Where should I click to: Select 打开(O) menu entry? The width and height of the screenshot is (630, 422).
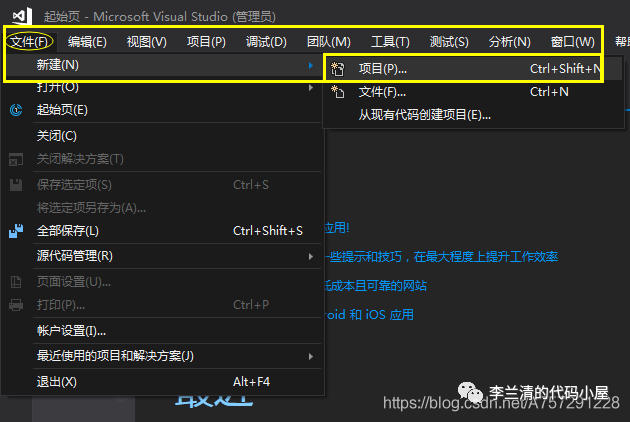point(163,87)
